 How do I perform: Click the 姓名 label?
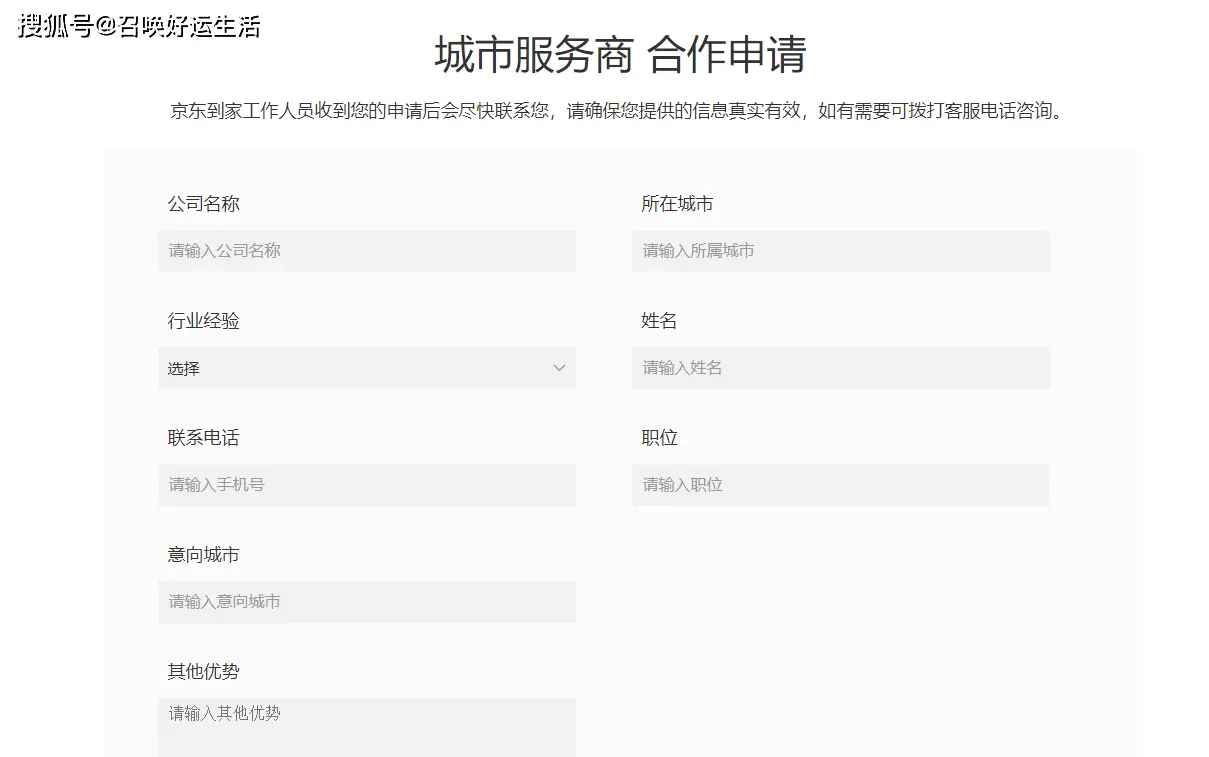(659, 321)
